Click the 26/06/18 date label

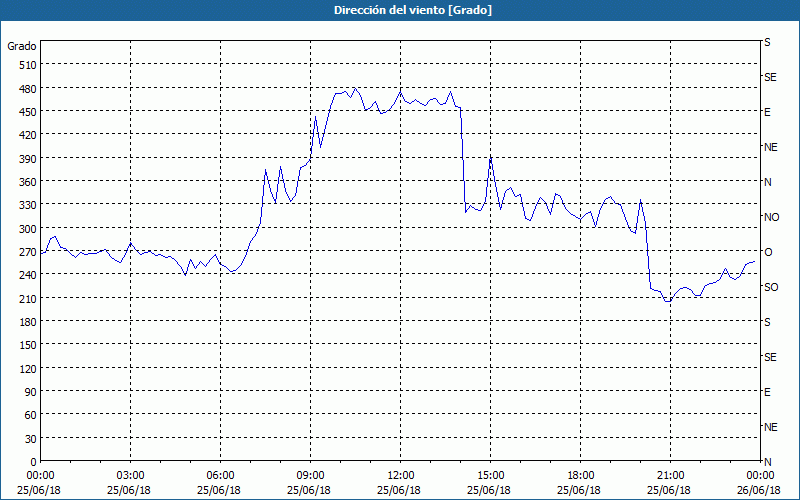(x=759, y=490)
